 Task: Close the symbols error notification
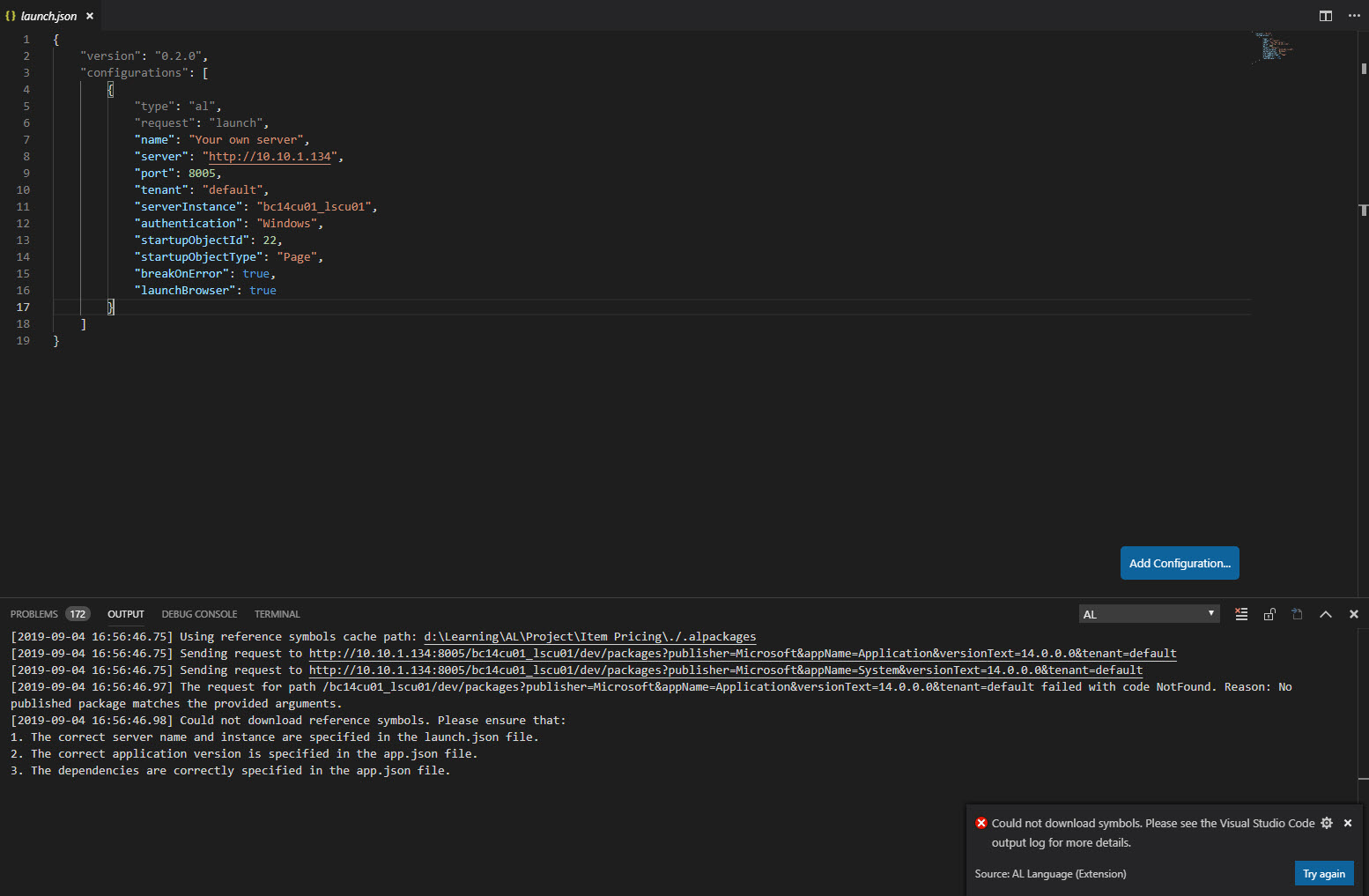pos(1347,823)
